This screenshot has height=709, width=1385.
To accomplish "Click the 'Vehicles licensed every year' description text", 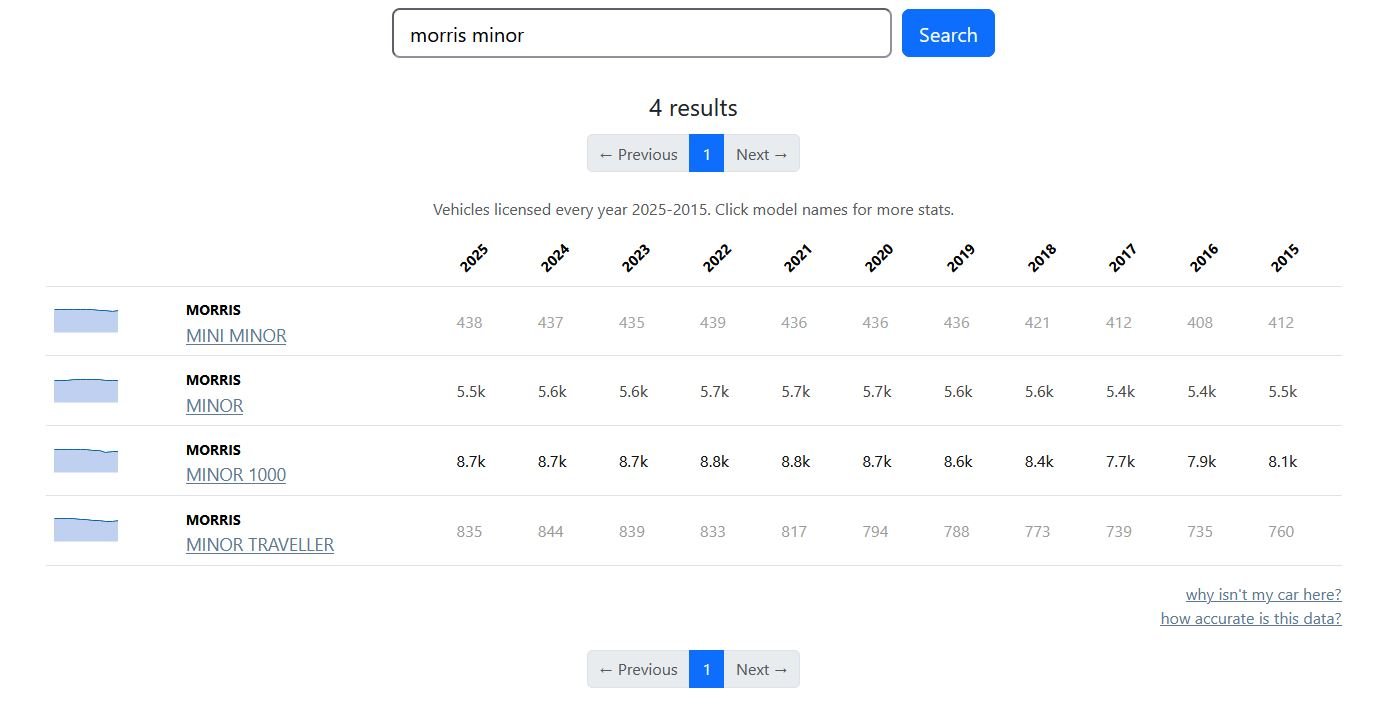I will pyautogui.click(x=693, y=210).
